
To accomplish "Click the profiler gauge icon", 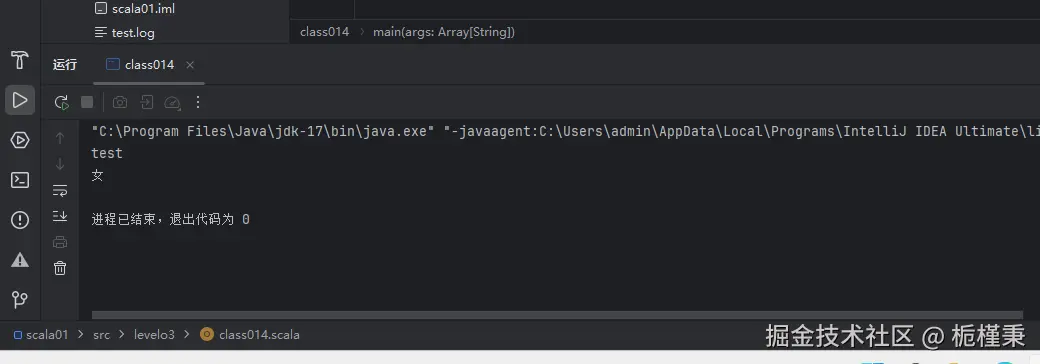I will (x=172, y=102).
